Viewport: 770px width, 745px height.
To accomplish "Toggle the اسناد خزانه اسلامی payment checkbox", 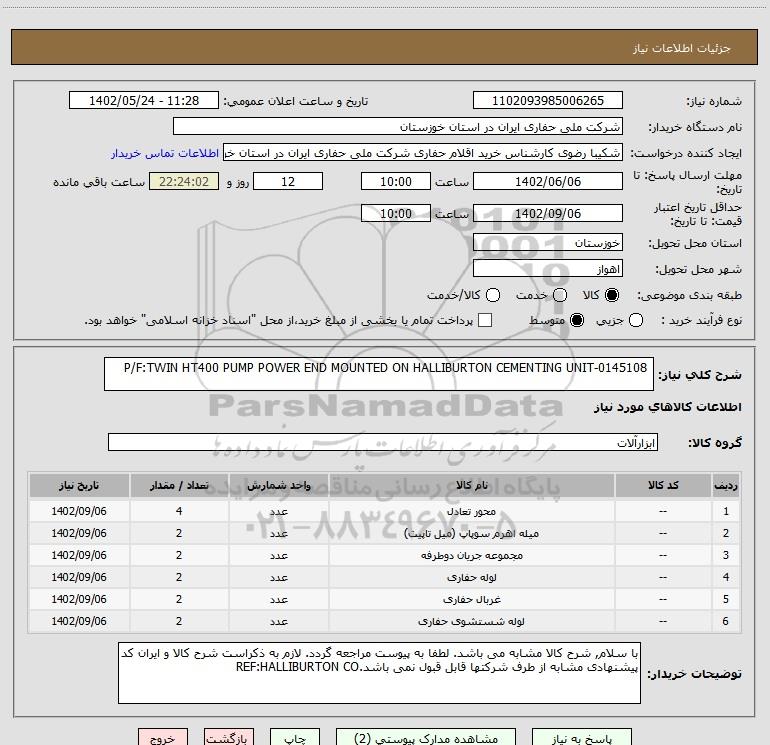I will click(485, 321).
